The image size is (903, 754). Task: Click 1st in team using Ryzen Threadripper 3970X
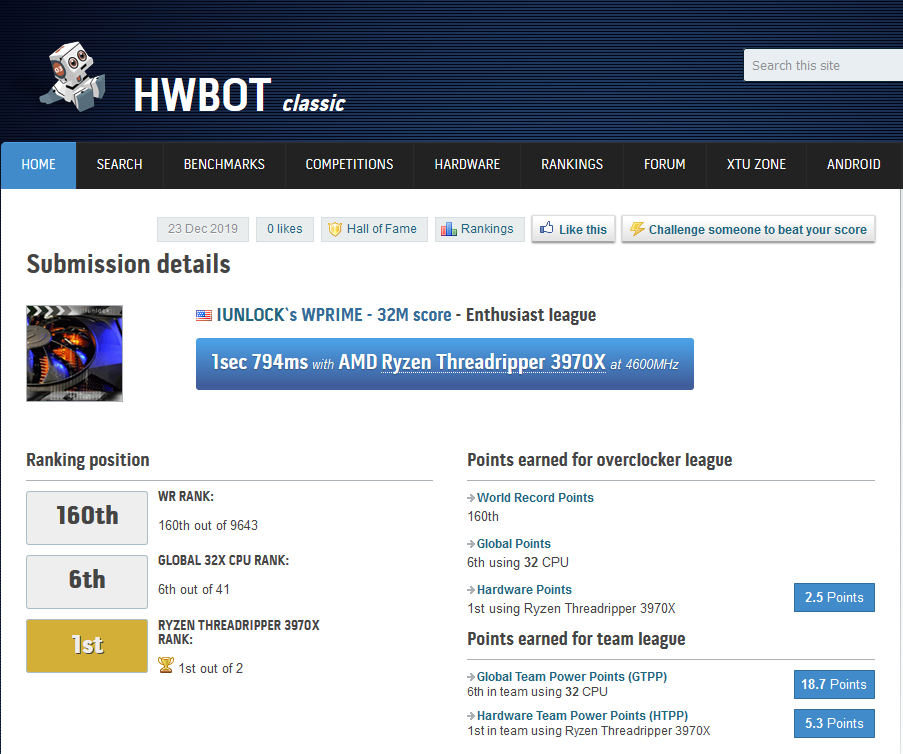tap(589, 731)
